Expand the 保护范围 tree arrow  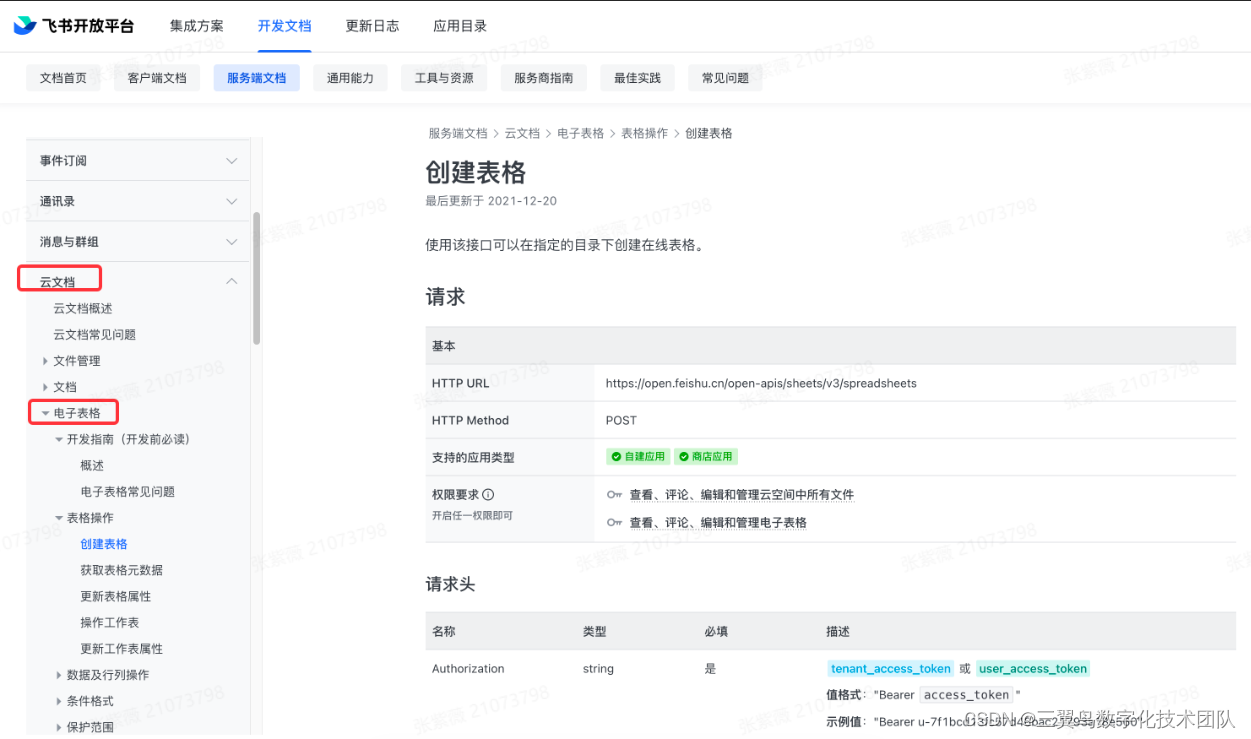[59, 727]
